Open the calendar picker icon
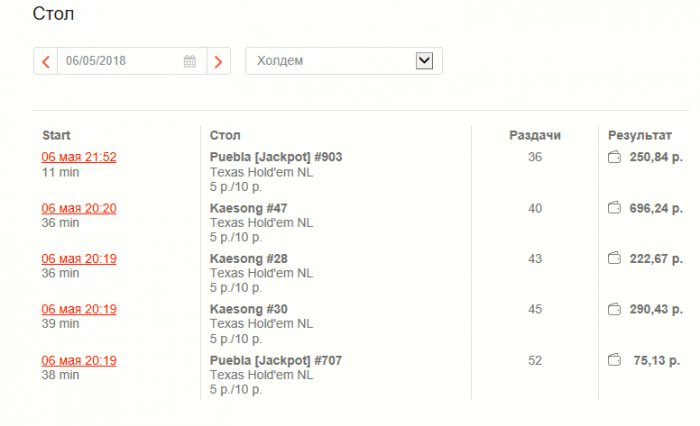 point(190,61)
